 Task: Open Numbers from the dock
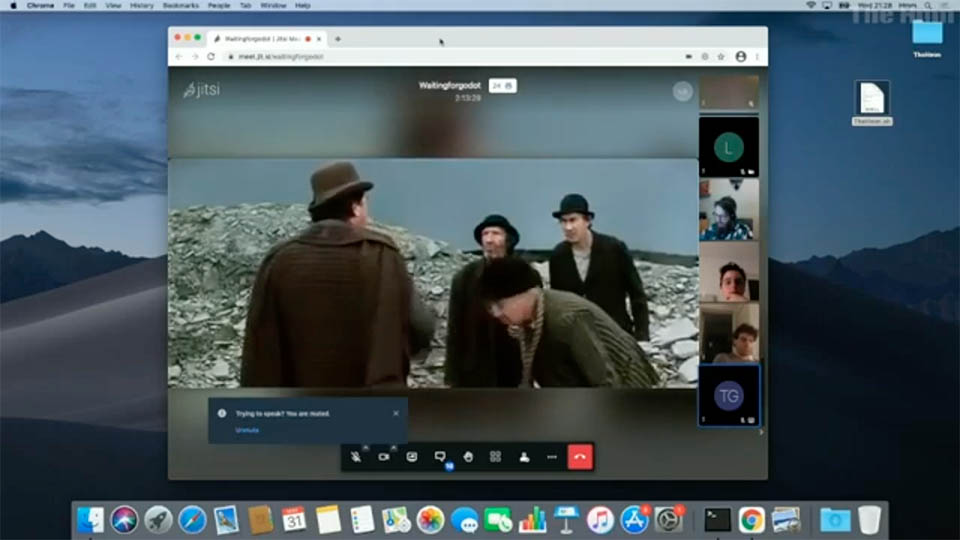(532, 520)
